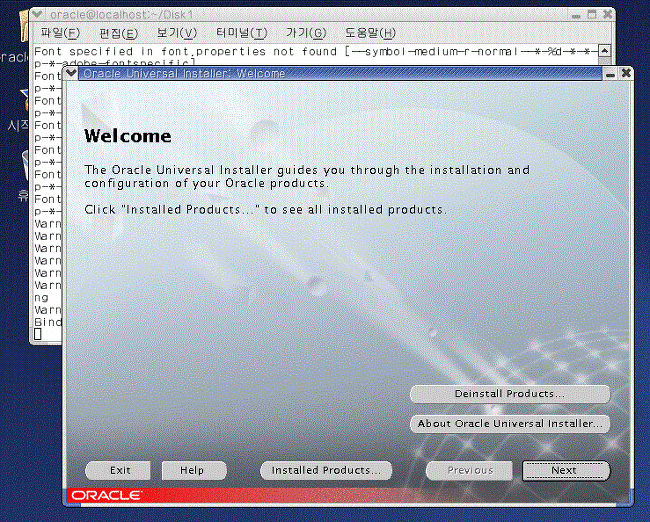
Task: Close the terminal window
Action: [607, 15]
